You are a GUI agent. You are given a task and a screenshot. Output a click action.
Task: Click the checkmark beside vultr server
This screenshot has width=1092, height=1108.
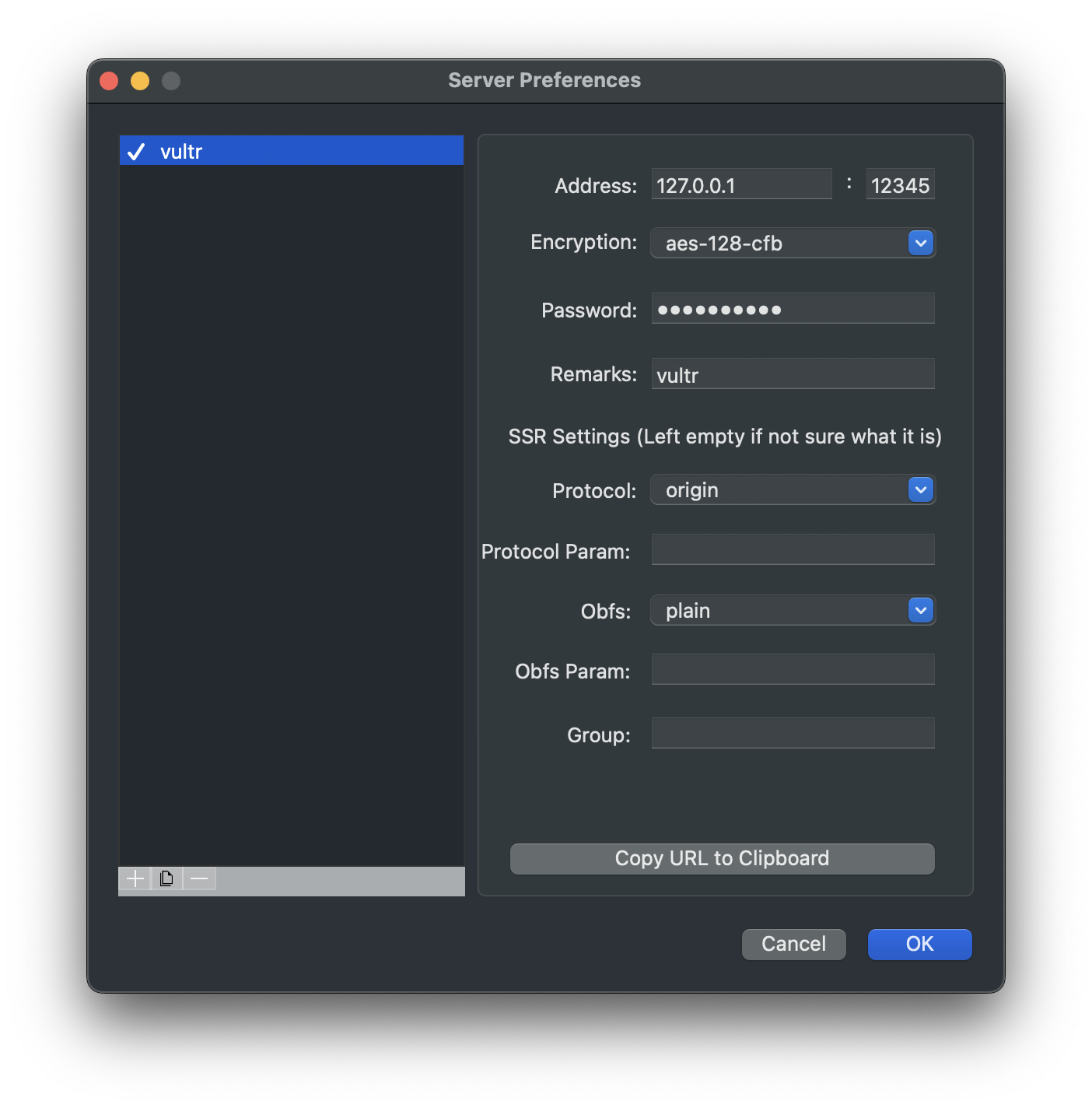[136, 151]
